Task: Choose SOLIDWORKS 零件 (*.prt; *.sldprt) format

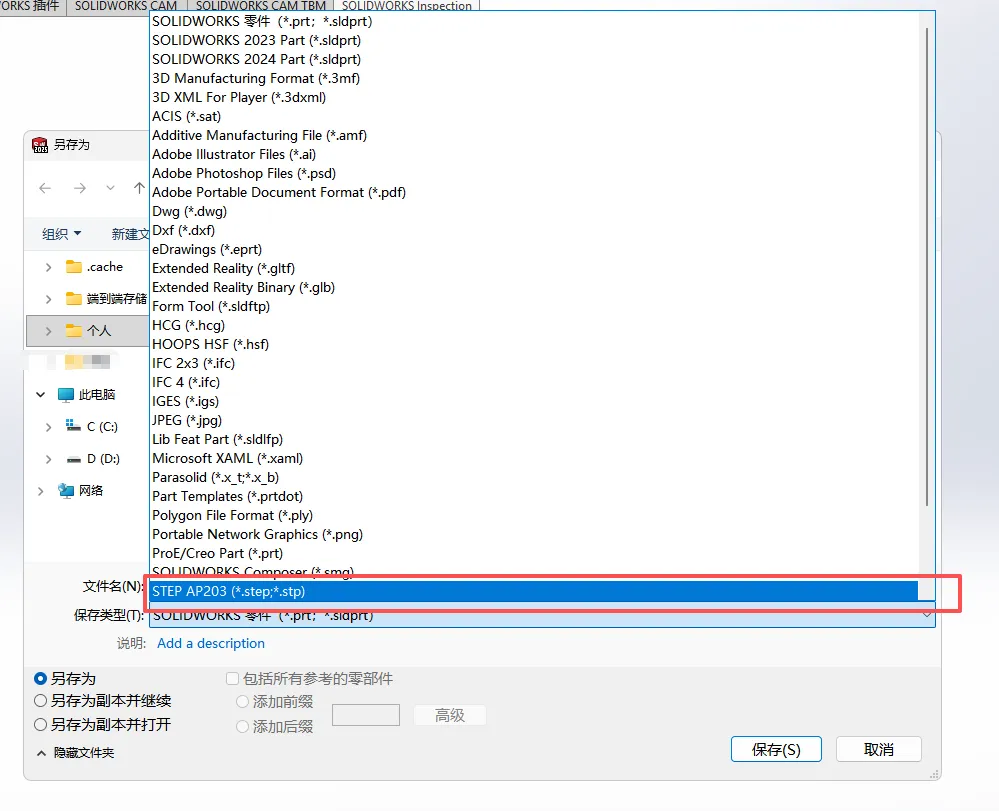Action: (x=535, y=21)
